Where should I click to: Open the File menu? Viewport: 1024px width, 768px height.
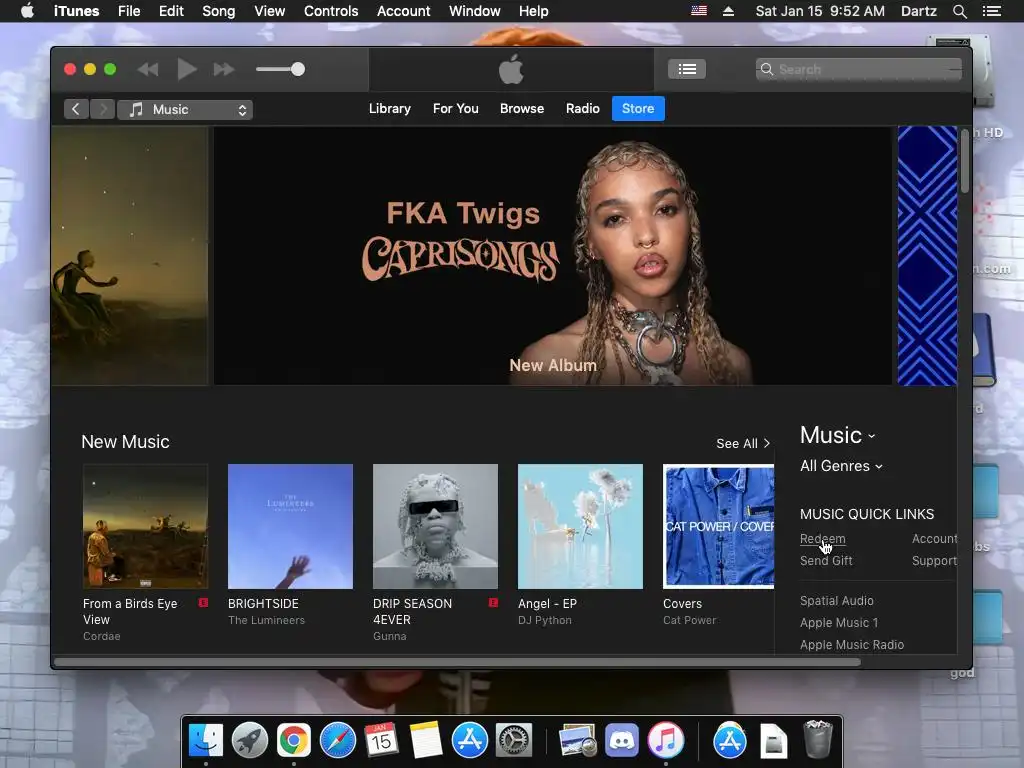[129, 11]
